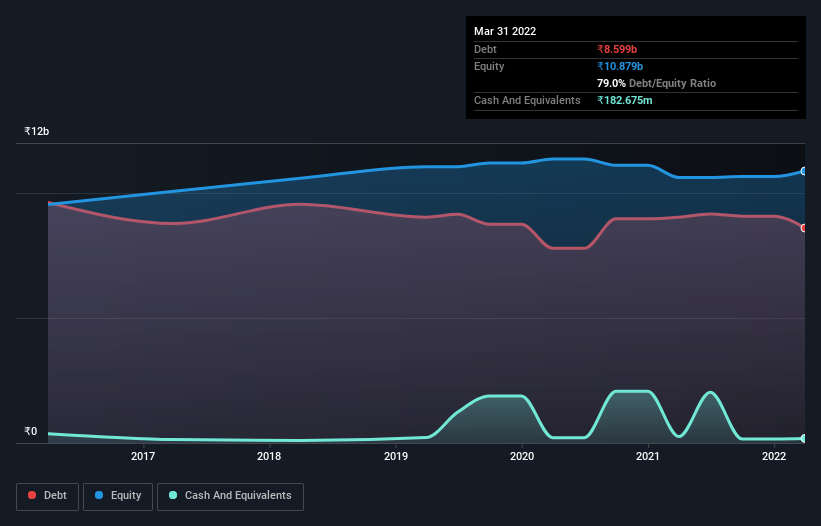Click the ₹182.675m cash value

[625, 100]
